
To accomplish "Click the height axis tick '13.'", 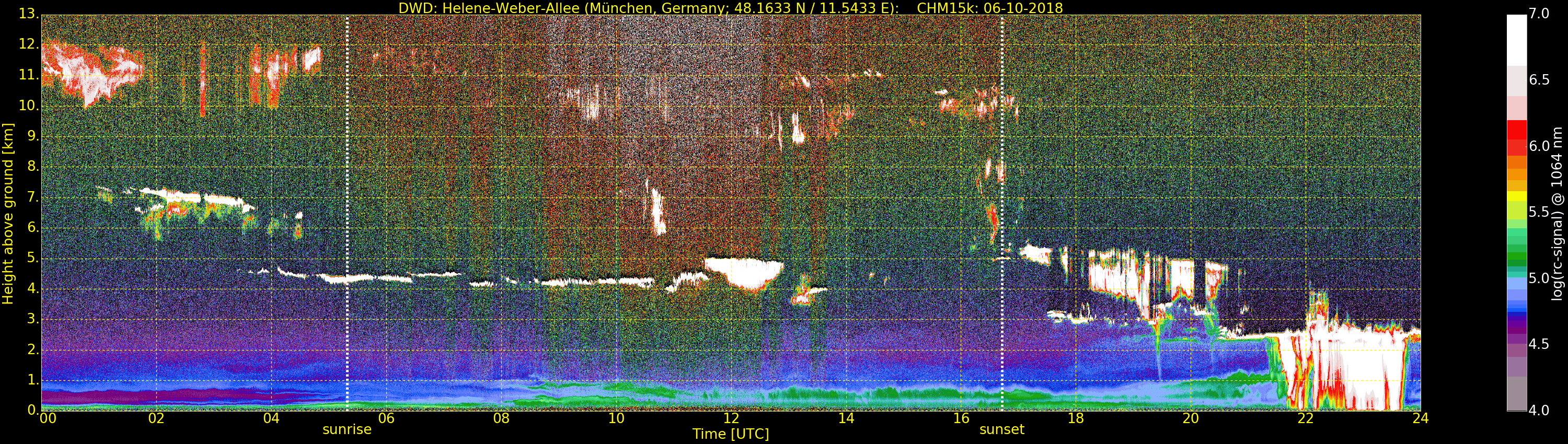I will coord(29,15).
